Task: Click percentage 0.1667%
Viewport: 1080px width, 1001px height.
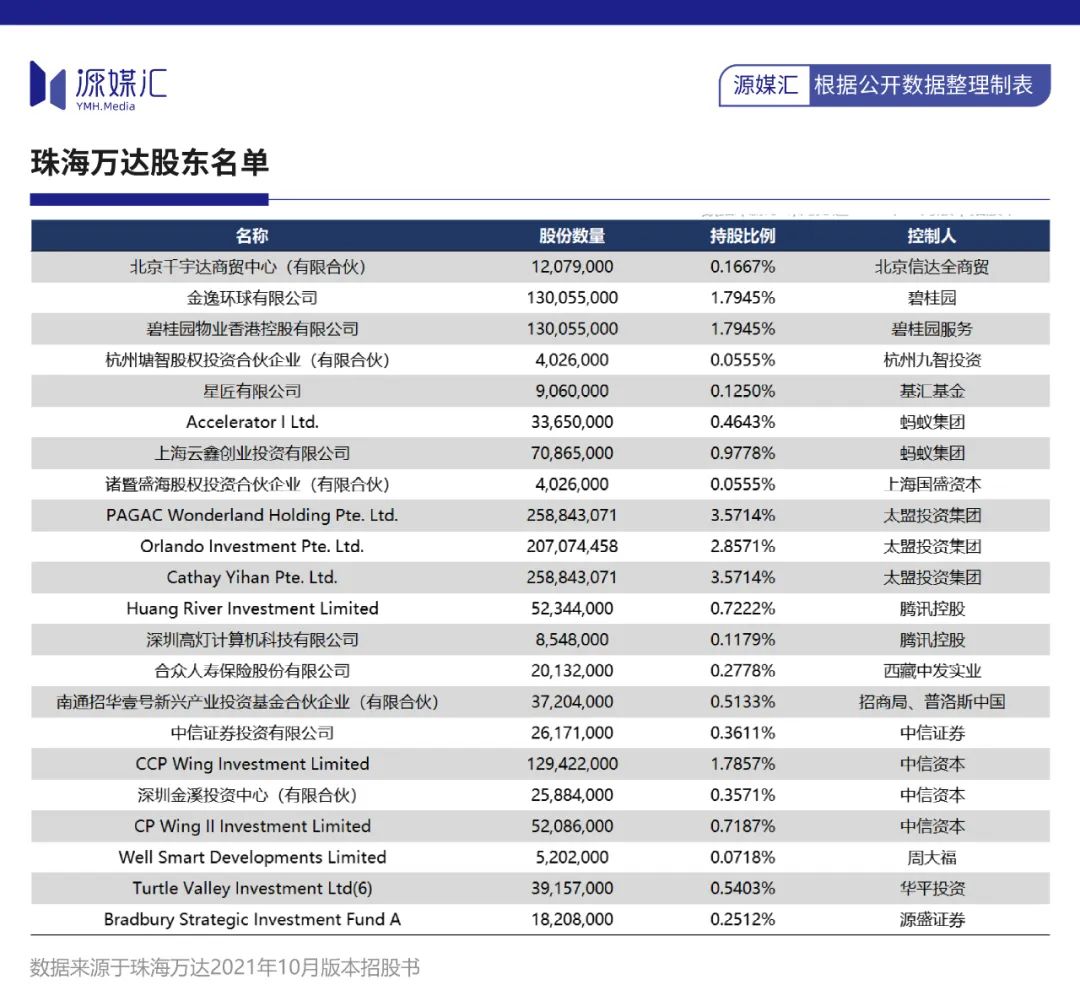Action: 742,267
